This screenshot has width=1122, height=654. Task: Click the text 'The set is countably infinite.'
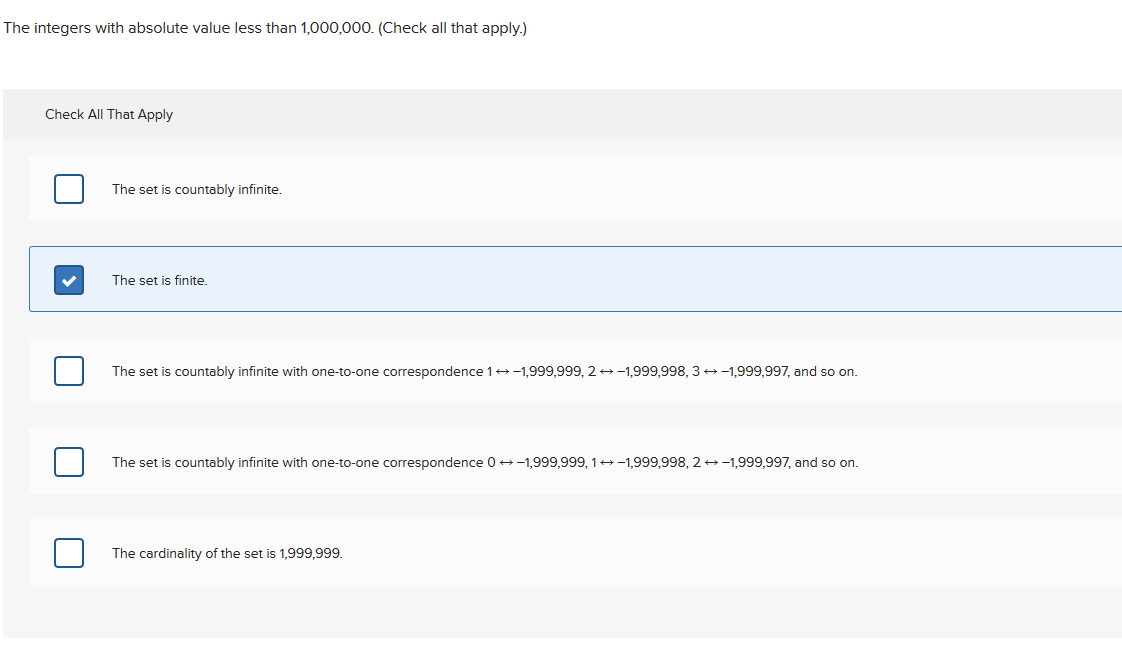[x=197, y=190]
